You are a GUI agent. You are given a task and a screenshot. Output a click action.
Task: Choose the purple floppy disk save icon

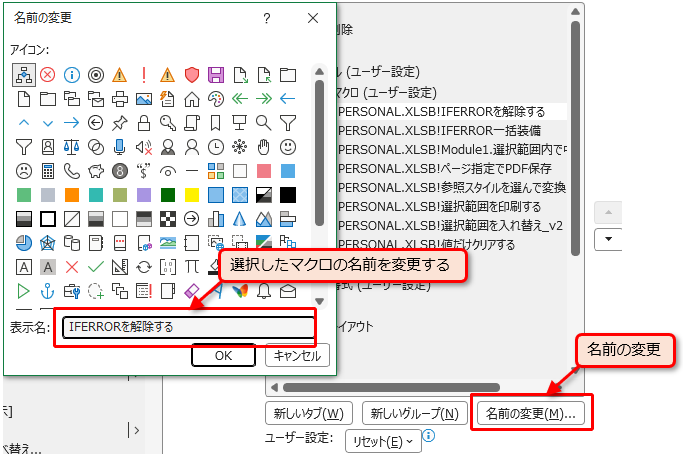tap(215, 74)
